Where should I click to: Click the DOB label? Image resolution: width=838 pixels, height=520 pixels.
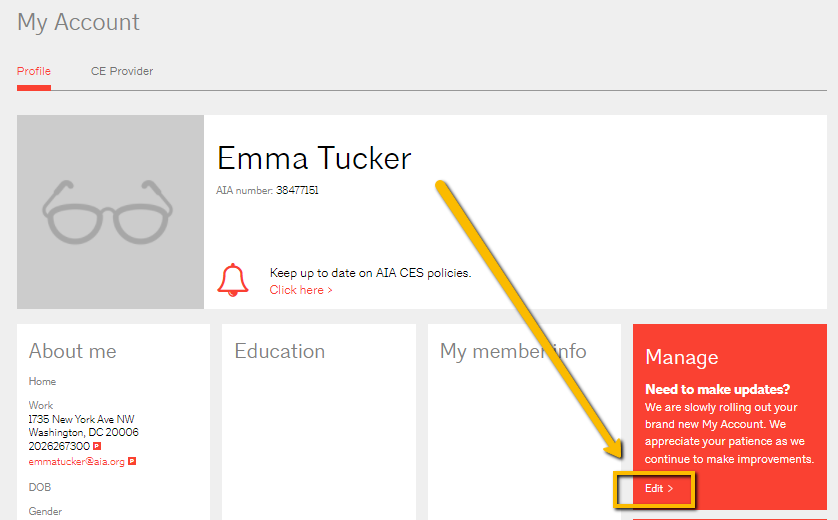(40, 487)
